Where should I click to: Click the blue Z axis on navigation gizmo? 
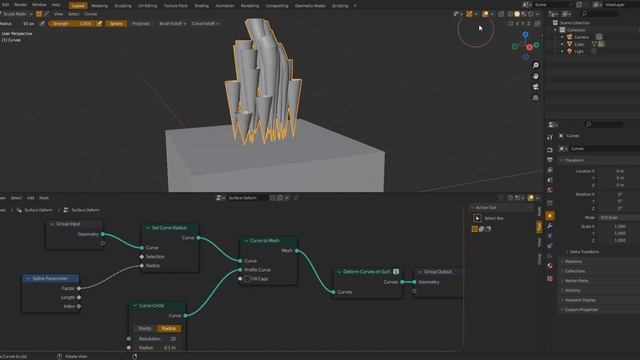[x=525, y=35]
